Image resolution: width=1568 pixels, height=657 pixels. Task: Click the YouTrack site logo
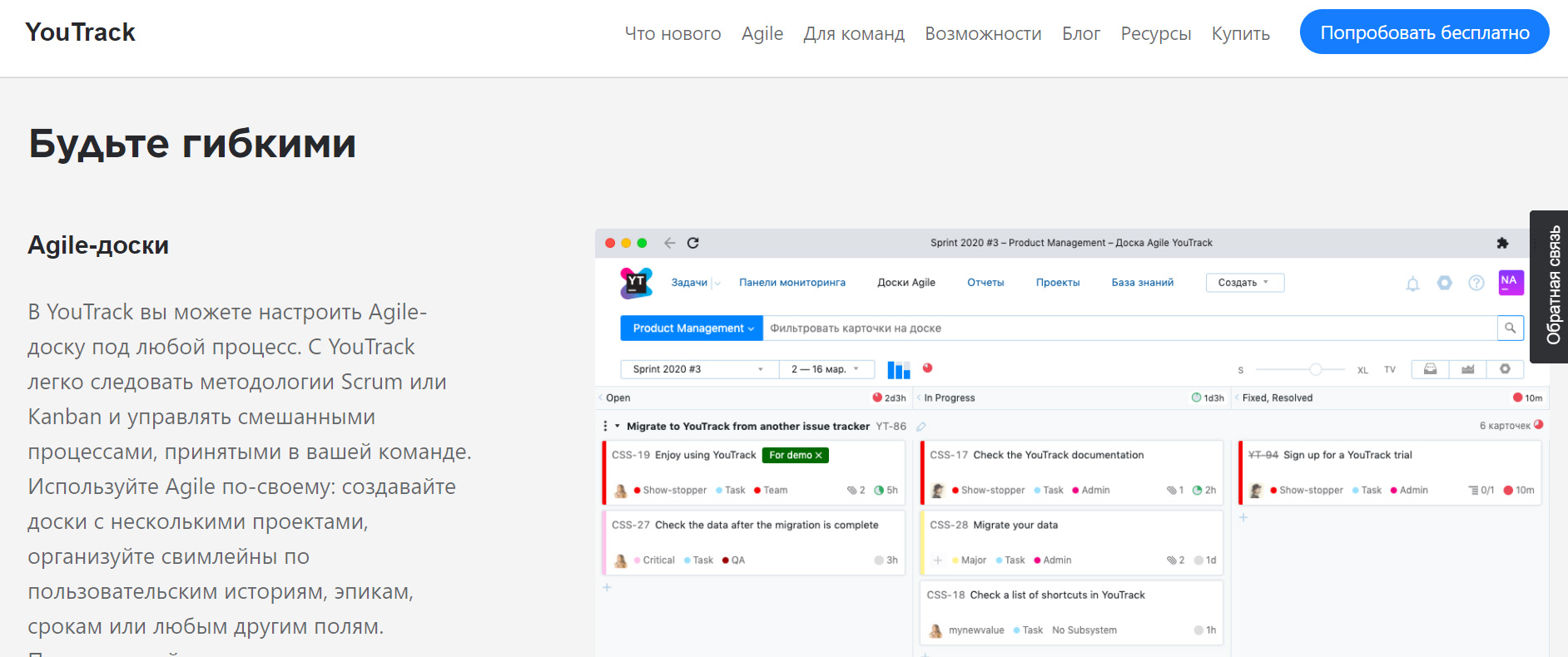80,32
